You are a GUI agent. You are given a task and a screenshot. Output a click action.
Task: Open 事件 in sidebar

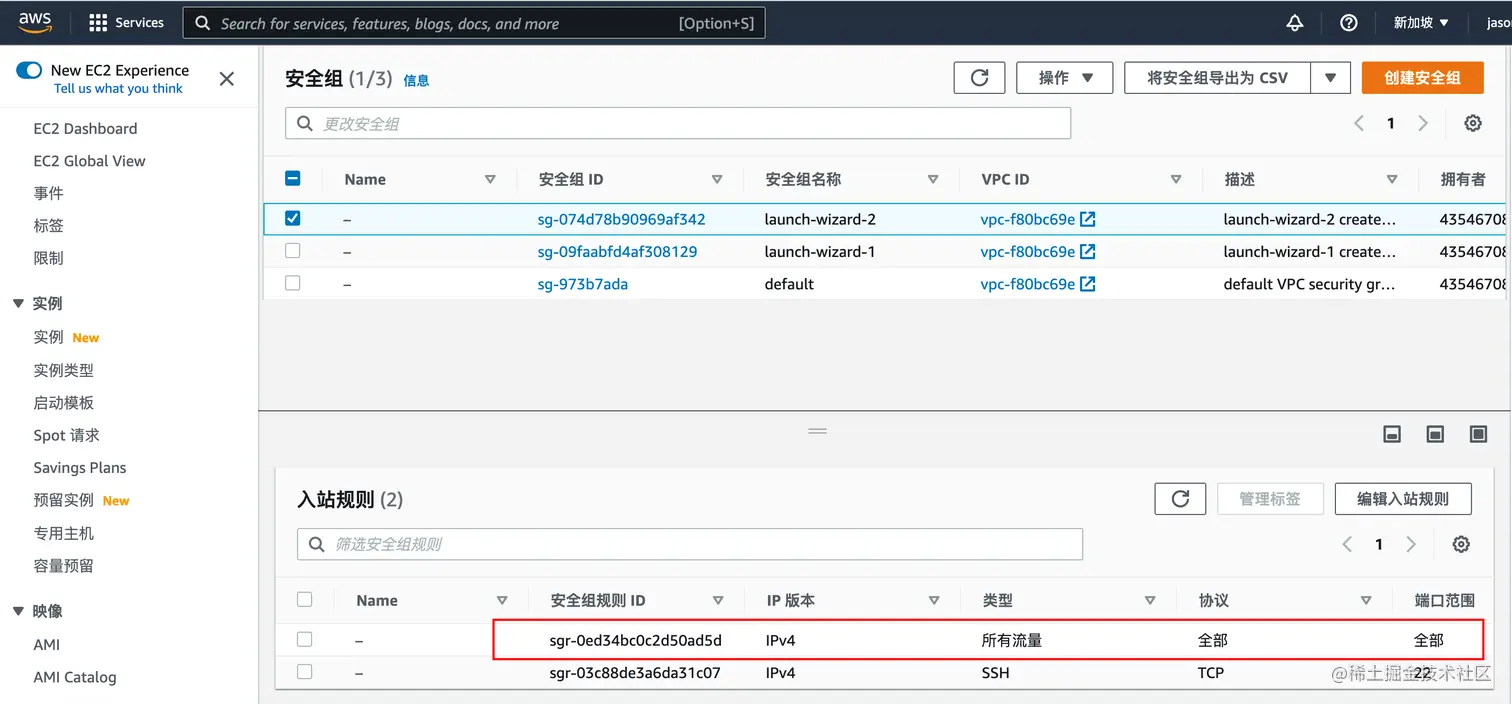pos(48,193)
